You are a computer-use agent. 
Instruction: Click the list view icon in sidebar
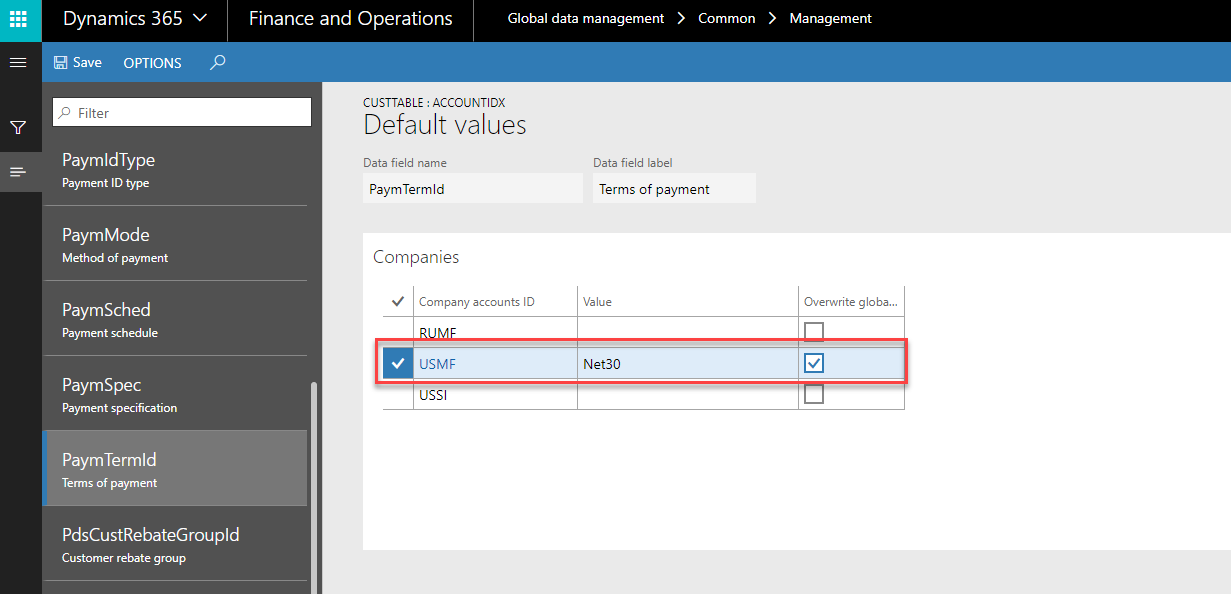pos(17,172)
